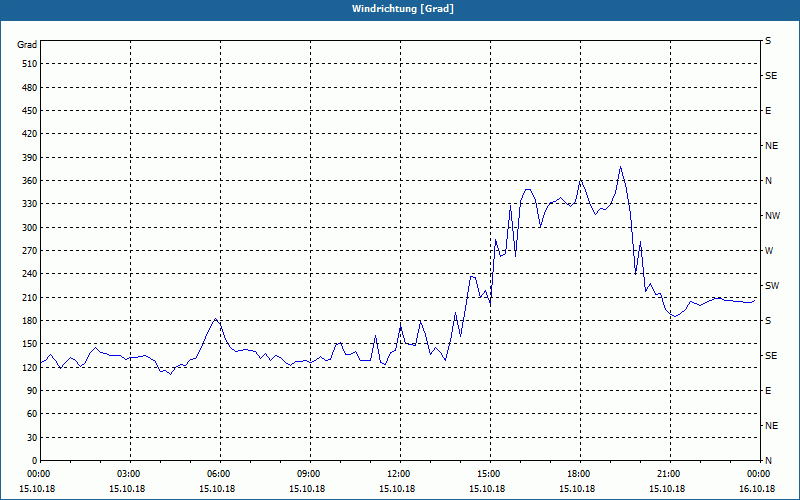Select the 03:00 time label

tap(131, 474)
